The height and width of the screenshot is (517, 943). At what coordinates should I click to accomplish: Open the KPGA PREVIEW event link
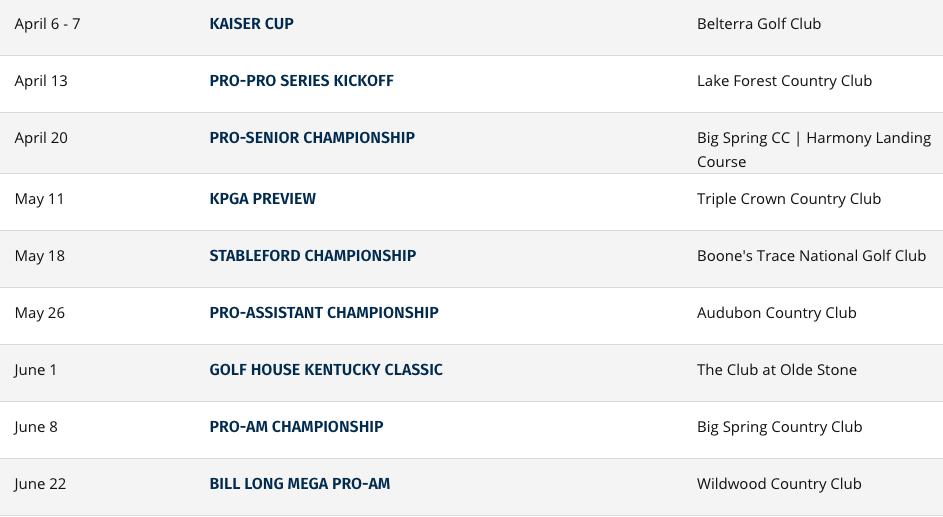click(262, 199)
